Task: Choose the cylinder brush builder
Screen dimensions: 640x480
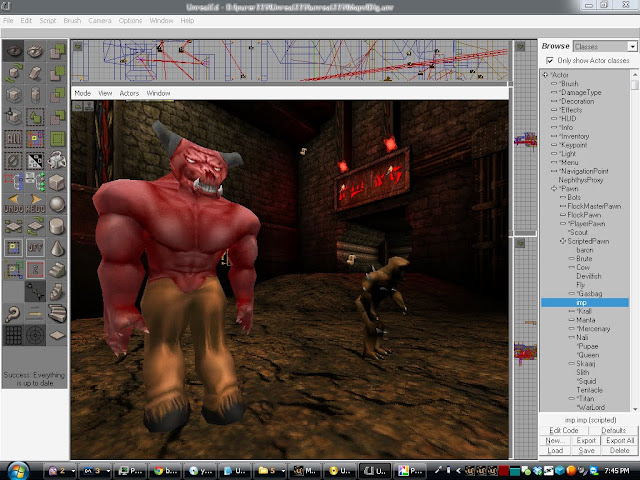Action: (57, 226)
